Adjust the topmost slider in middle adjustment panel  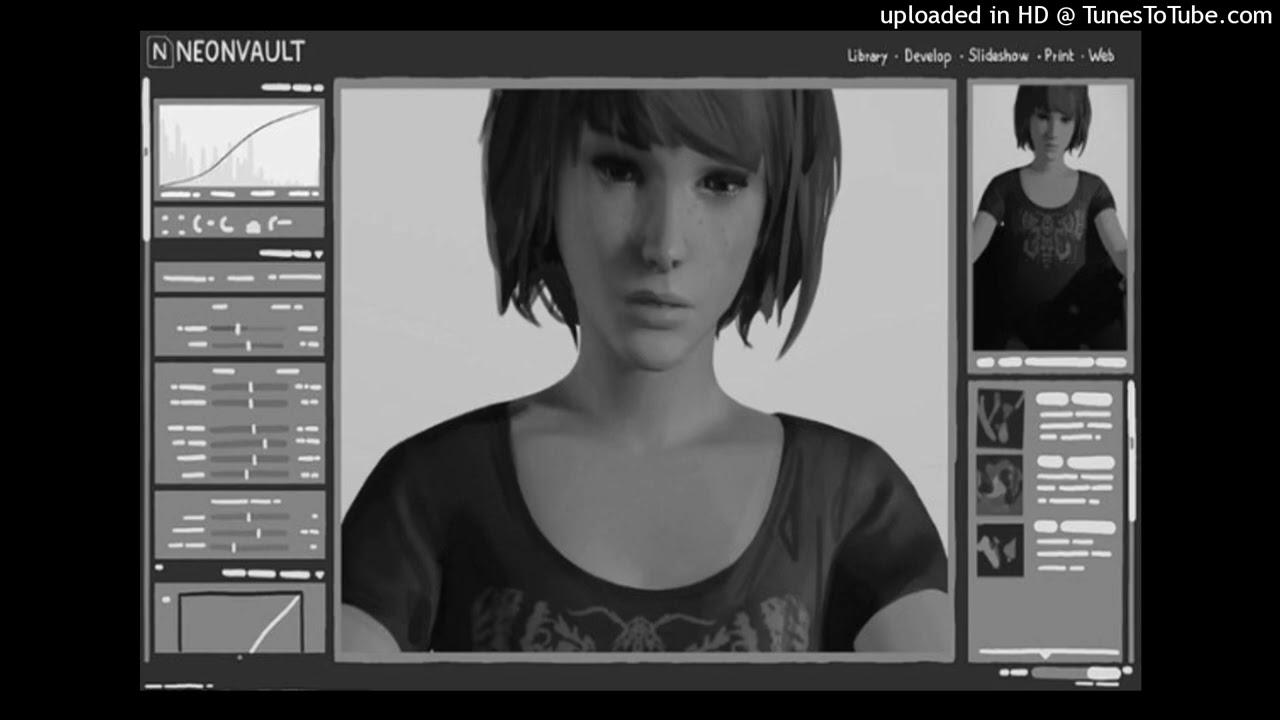pyautogui.click(x=248, y=387)
